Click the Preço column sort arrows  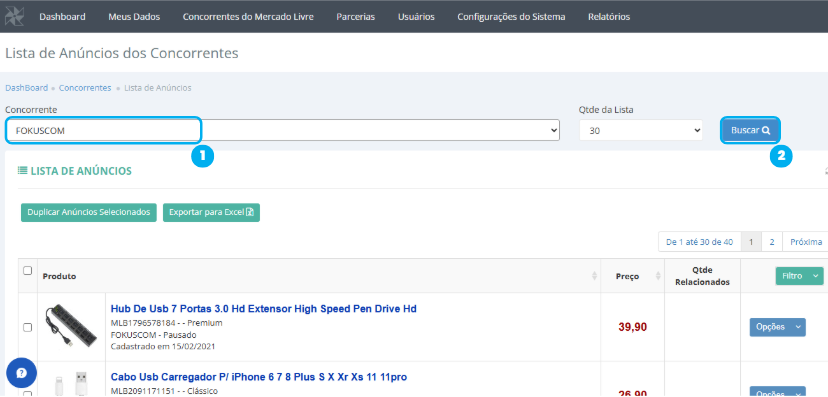tap(658, 276)
